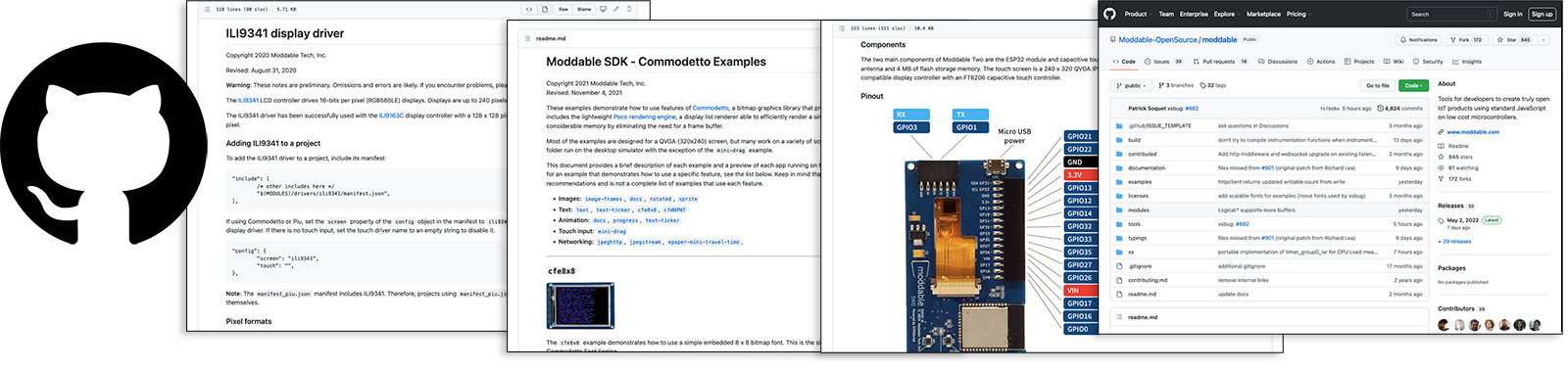This screenshot has width=1568, height=372.
Task: Click Raw in ILI9341 file toolbar
Action: click(563, 9)
